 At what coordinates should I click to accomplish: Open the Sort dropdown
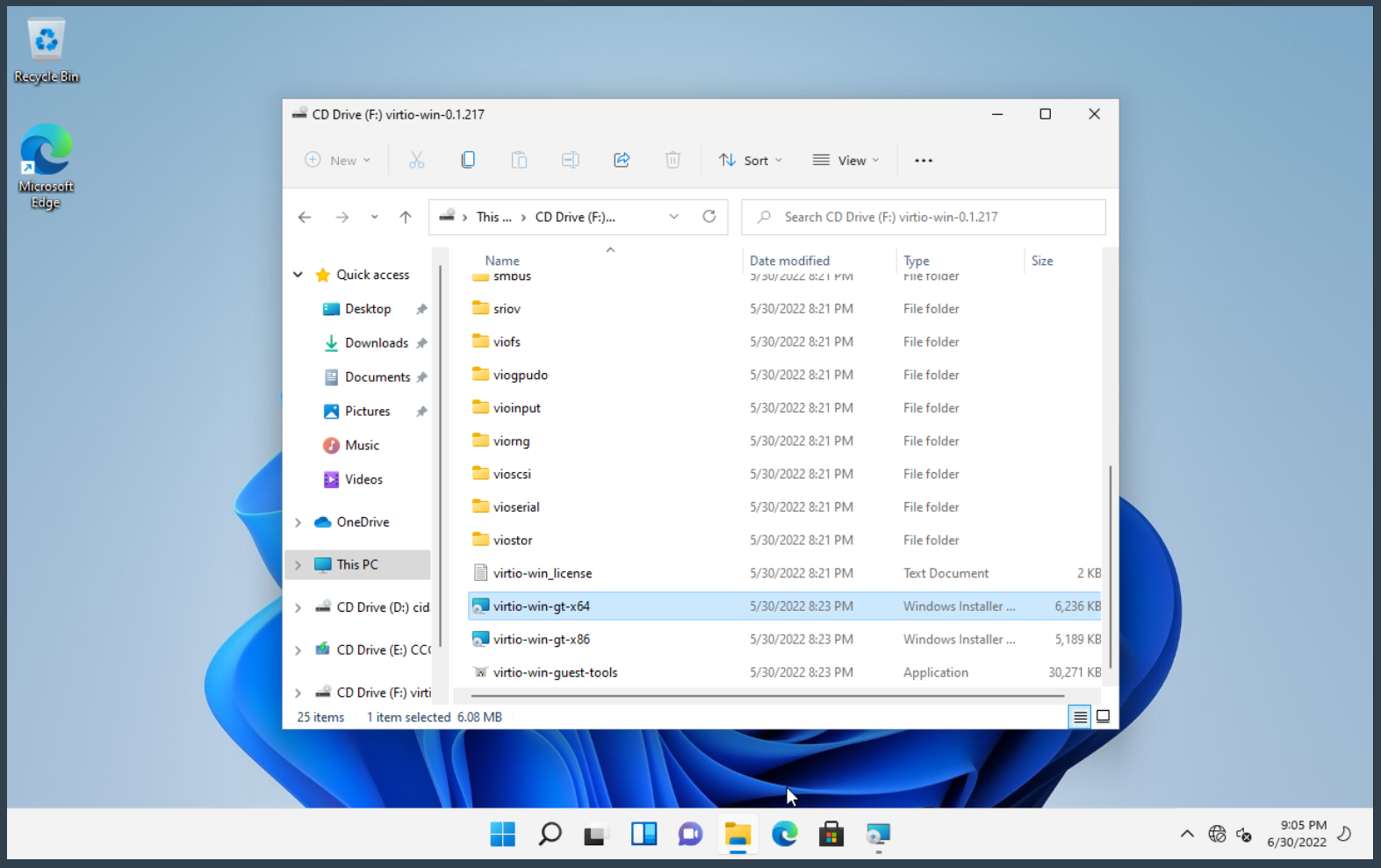(751, 161)
